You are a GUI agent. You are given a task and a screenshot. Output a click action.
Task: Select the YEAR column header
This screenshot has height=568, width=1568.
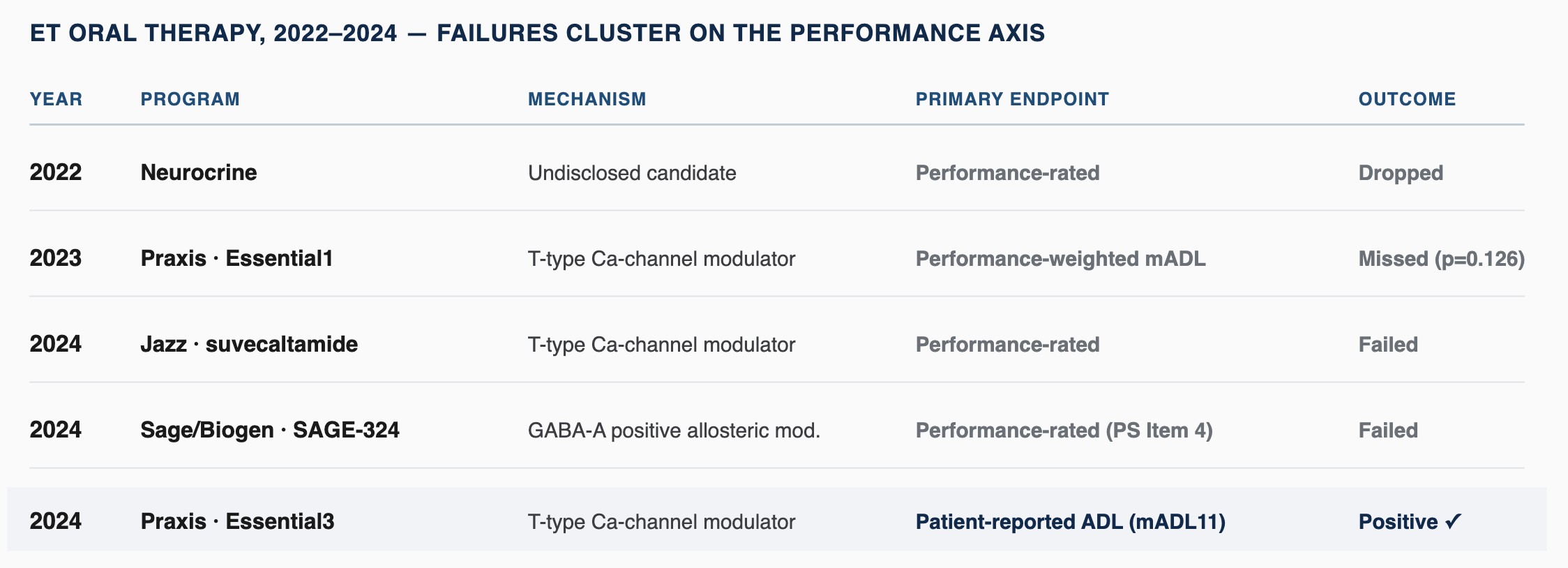click(x=56, y=99)
